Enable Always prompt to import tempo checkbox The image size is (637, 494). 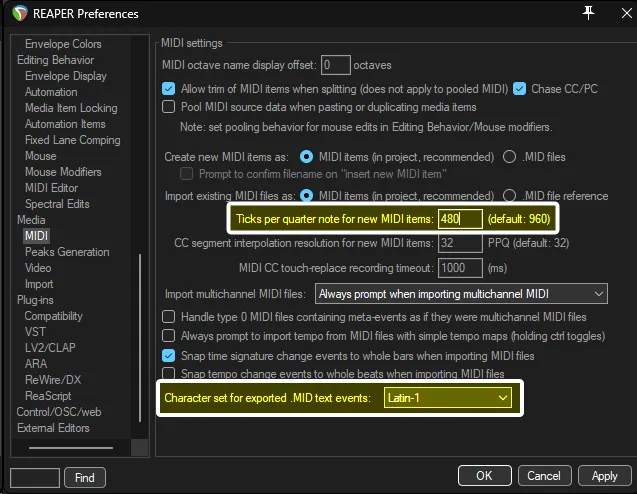[x=169, y=336]
